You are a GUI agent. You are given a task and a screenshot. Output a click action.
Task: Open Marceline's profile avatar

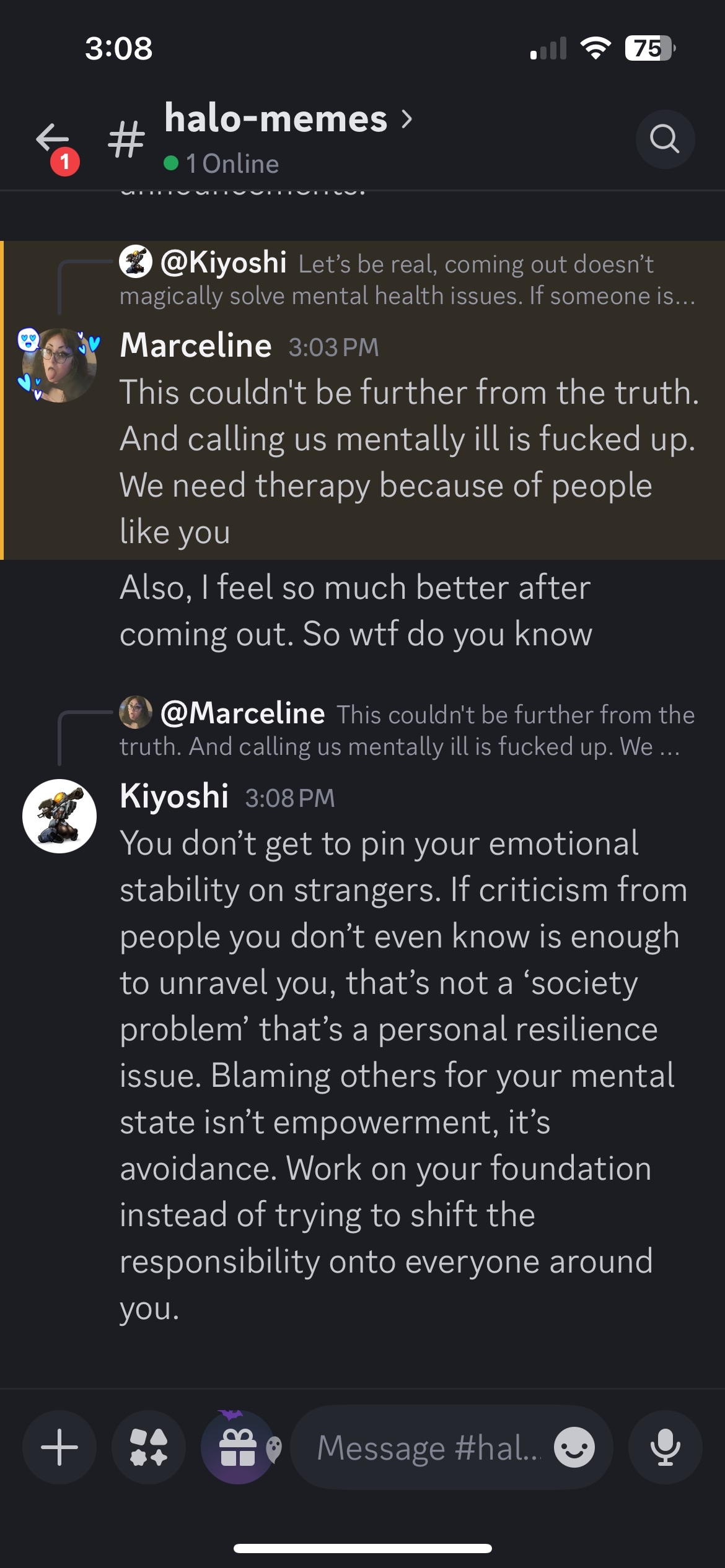(59, 365)
